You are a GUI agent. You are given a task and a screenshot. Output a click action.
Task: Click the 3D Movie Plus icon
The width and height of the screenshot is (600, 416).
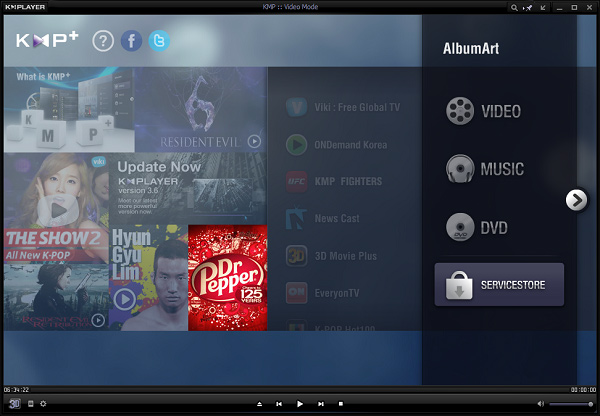point(297,256)
